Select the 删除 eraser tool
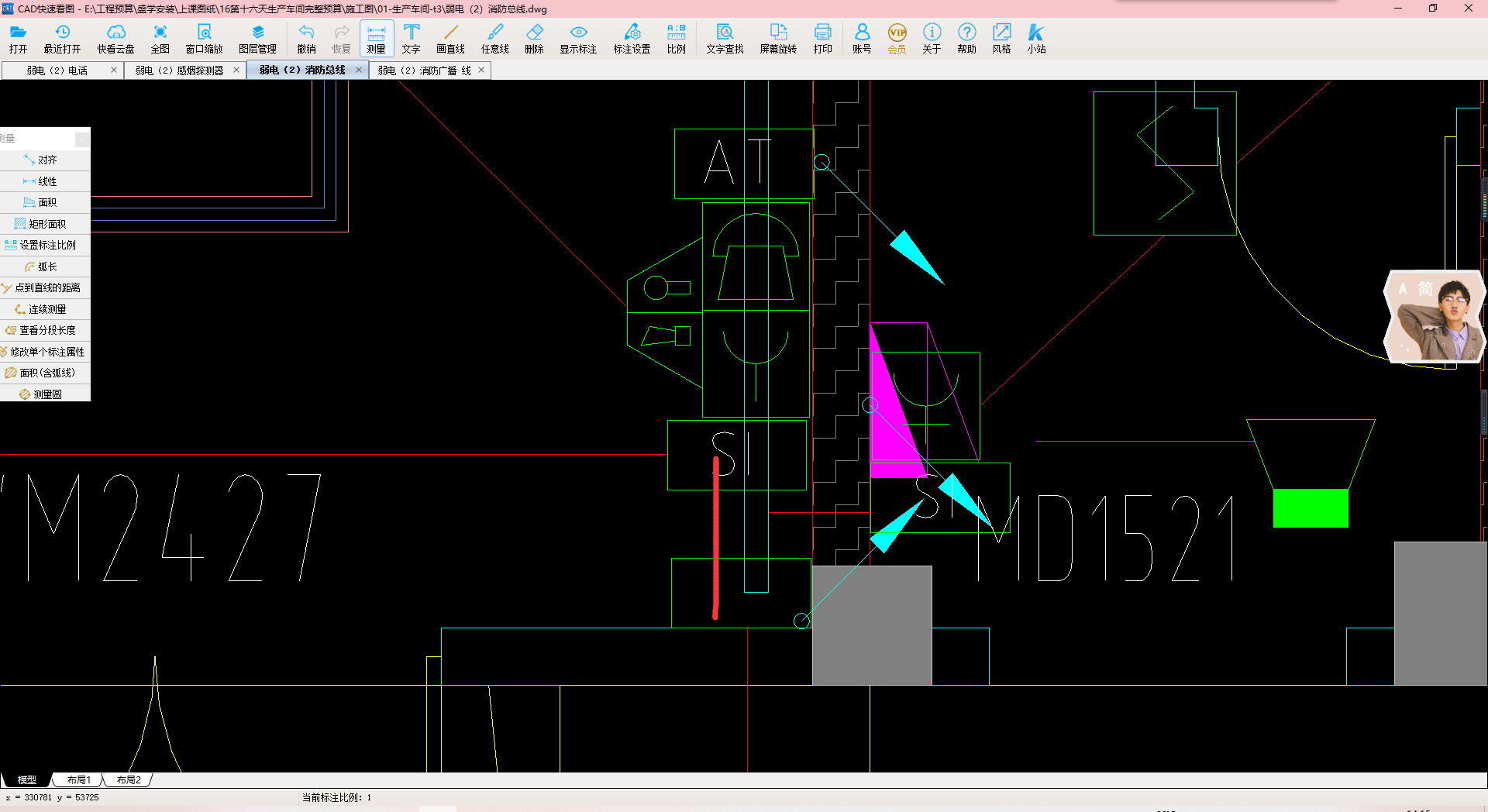The height and width of the screenshot is (812, 1488). [534, 38]
